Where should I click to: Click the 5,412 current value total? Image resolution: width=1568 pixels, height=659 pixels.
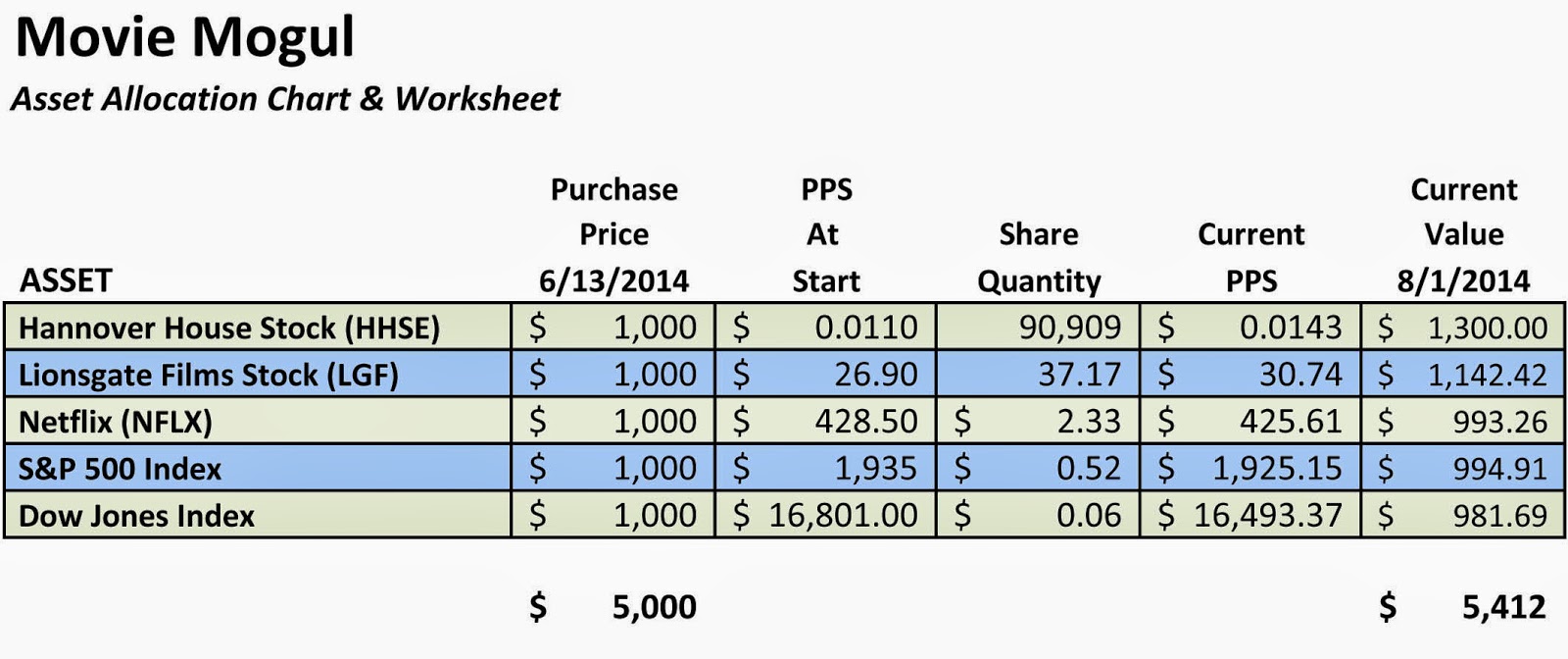pos(1462,607)
